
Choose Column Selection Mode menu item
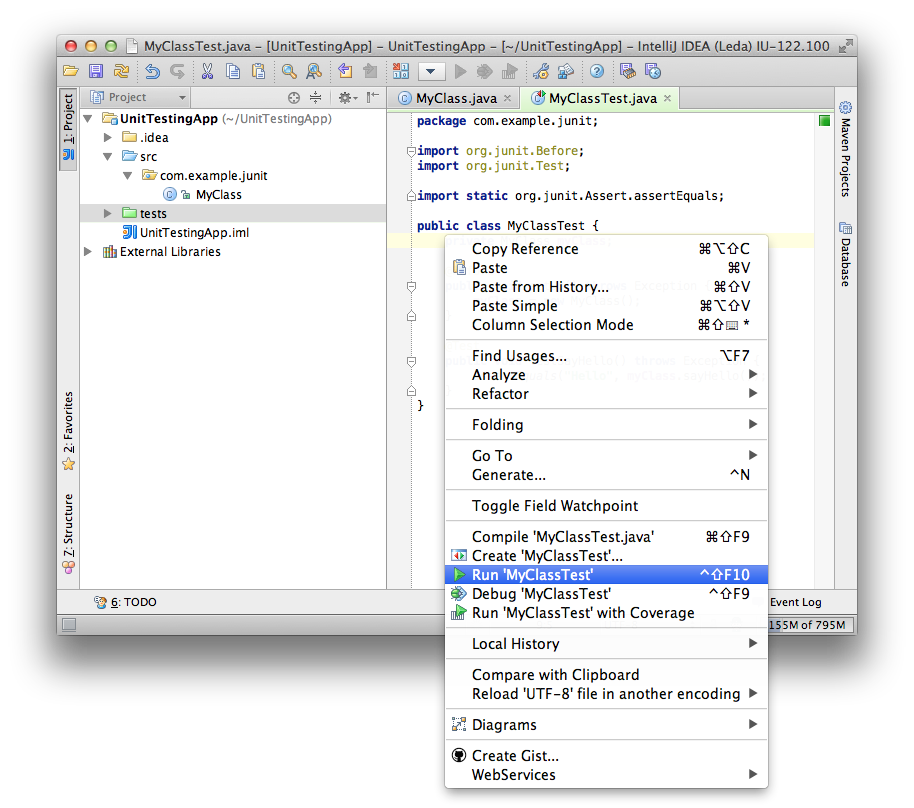tap(606, 325)
